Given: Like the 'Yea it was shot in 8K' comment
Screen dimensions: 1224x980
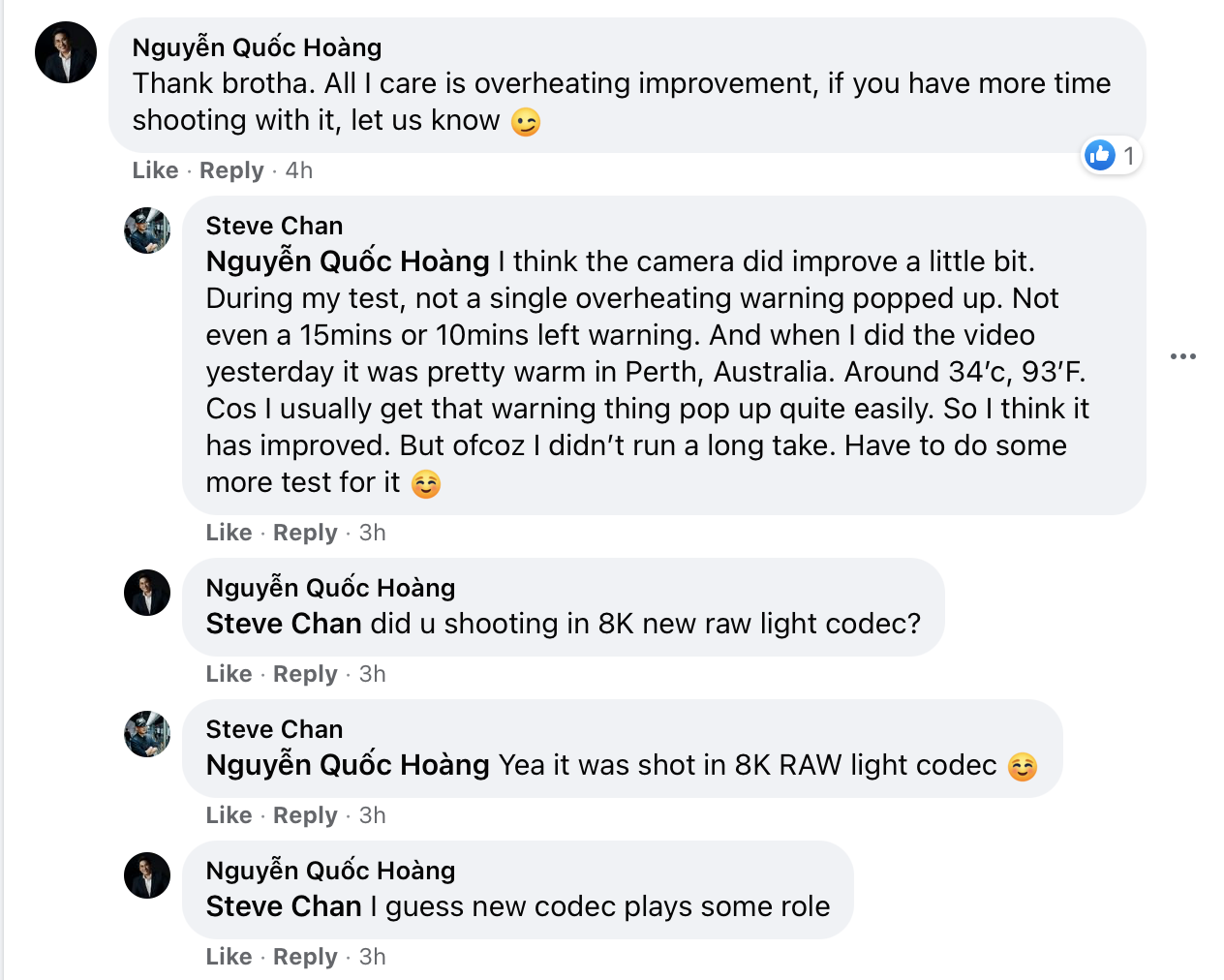Looking at the screenshot, I should (229, 815).
